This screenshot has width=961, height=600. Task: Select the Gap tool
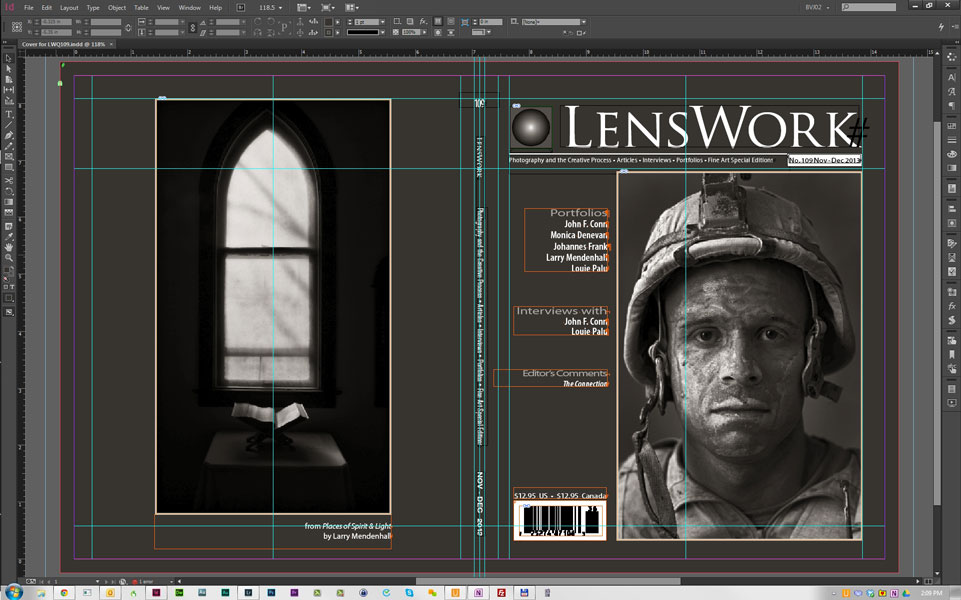click(9, 90)
